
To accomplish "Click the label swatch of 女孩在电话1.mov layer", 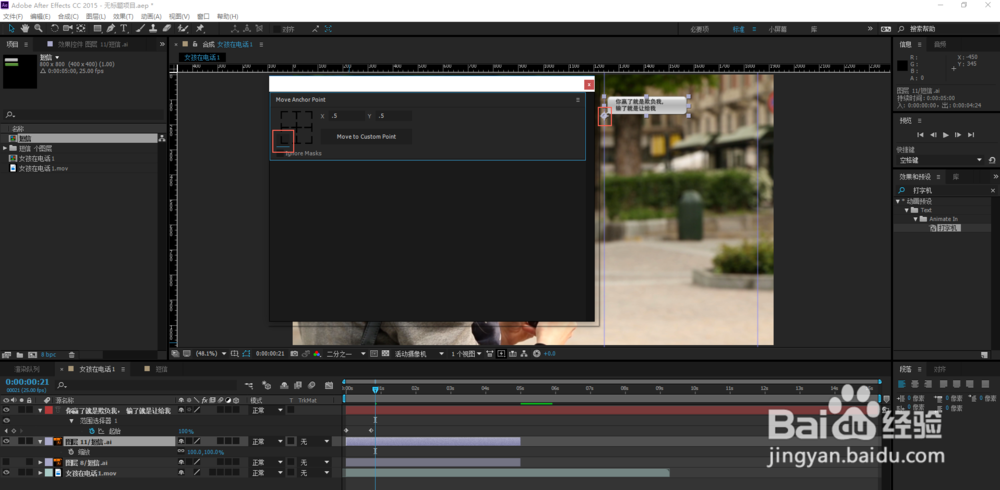I will pyautogui.click(x=49, y=473).
